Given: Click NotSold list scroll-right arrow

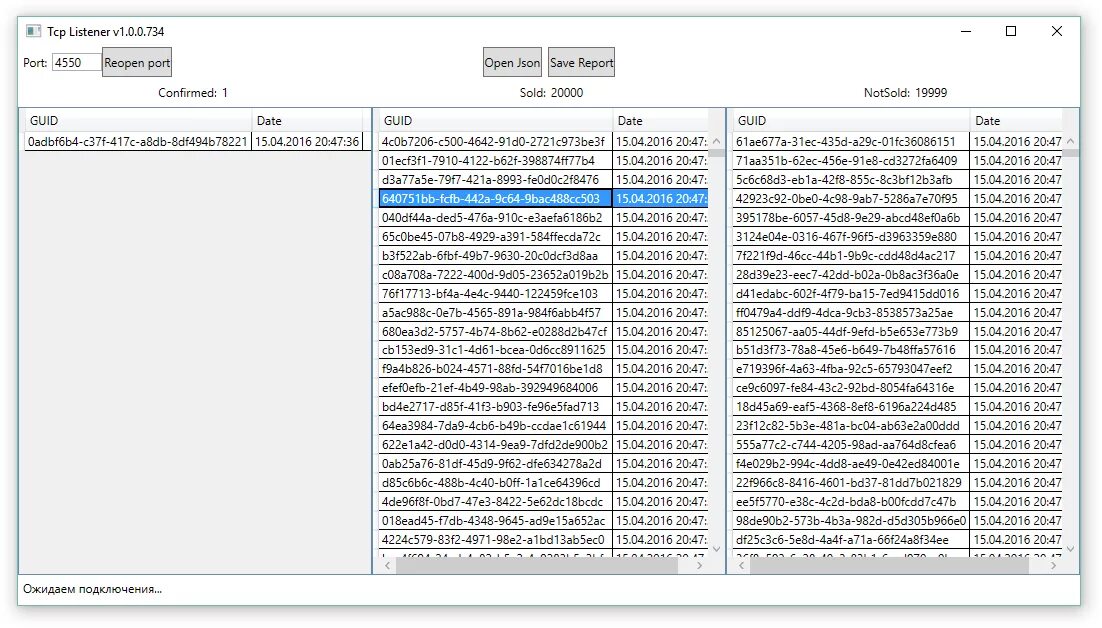Looking at the screenshot, I should coord(1054,565).
